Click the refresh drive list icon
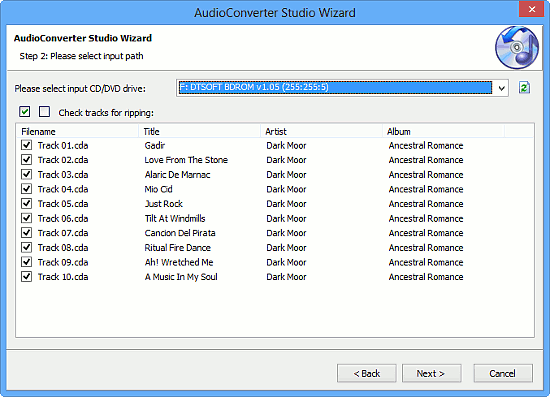This screenshot has height=397, width=550. [524, 88]
